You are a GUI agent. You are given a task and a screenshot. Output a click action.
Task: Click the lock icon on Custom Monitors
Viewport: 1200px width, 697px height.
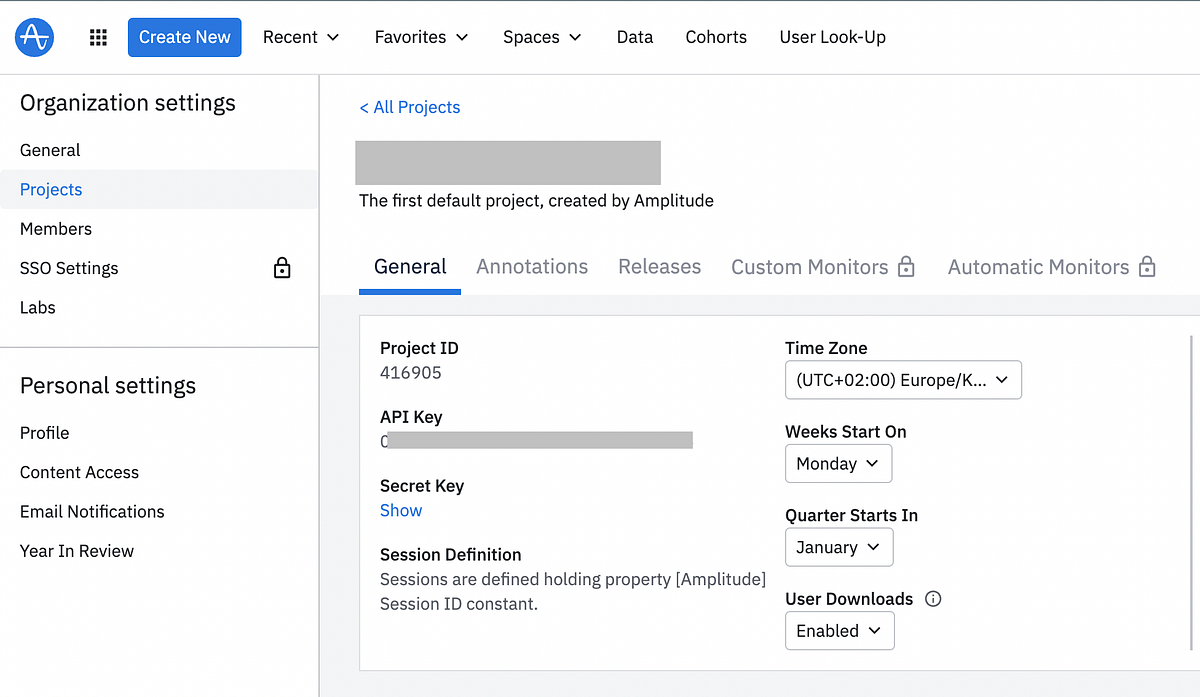[906, 267]
